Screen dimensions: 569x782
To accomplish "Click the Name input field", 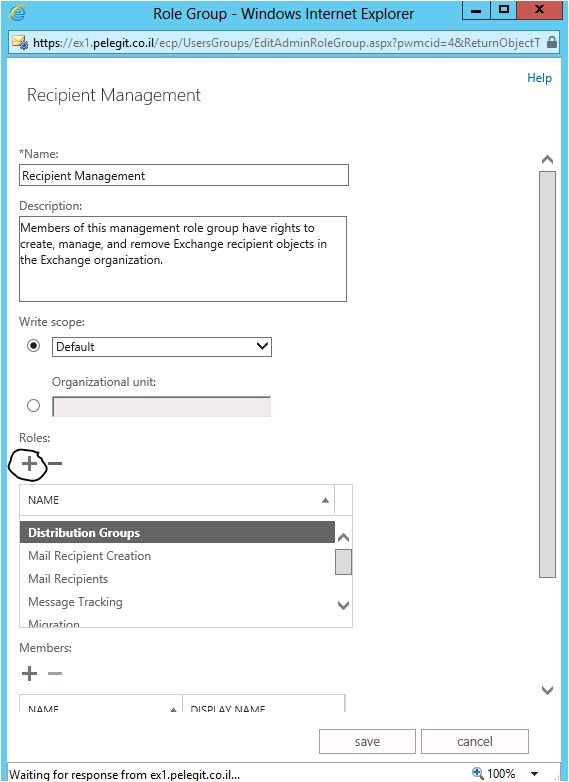I will pyautogui.click(x=184, y=176).
